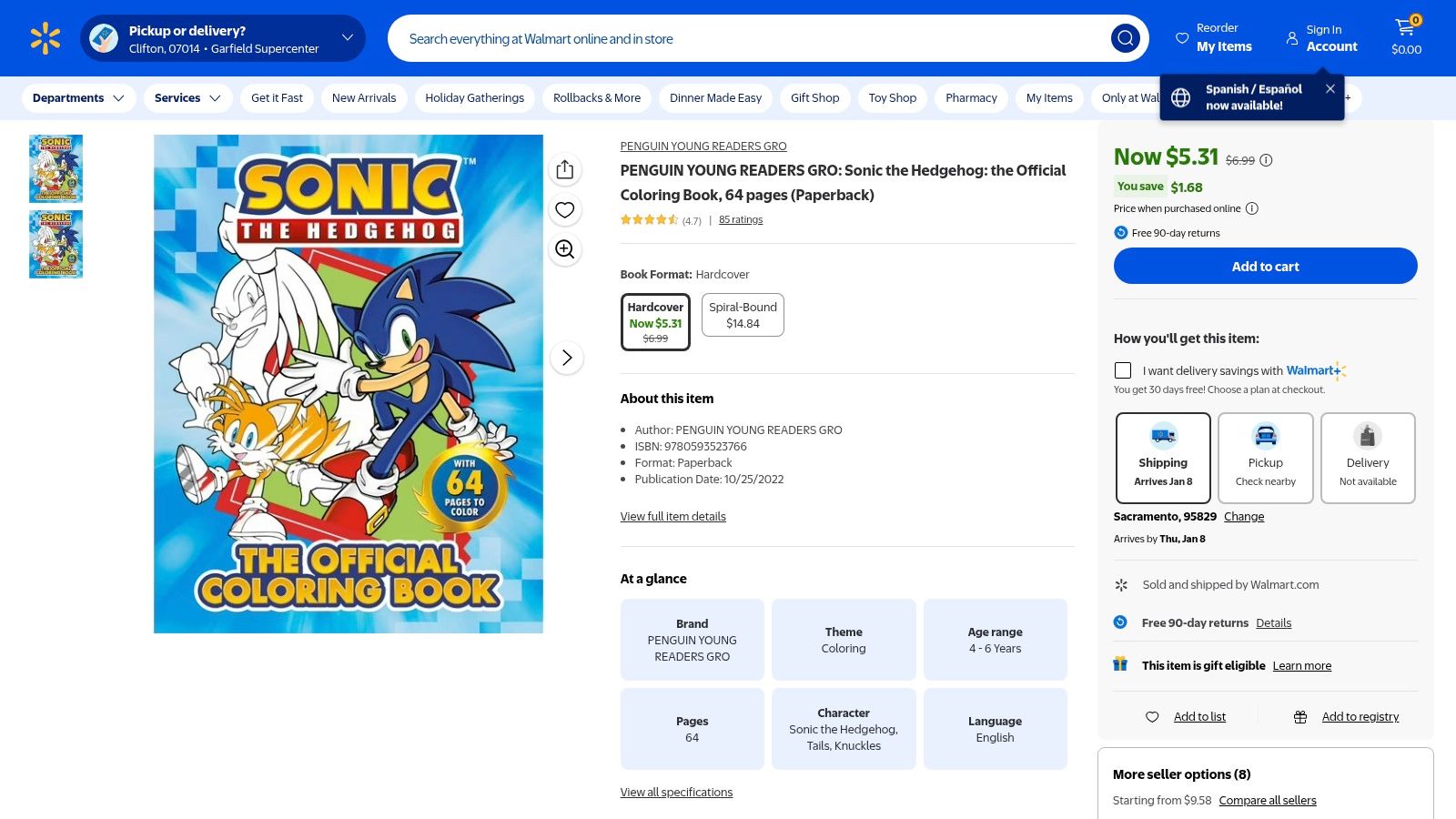Viewport: 1456px width, 819px height.
Task: Enable delivery savings with Walmart+
Action: tap(1123, 370)
